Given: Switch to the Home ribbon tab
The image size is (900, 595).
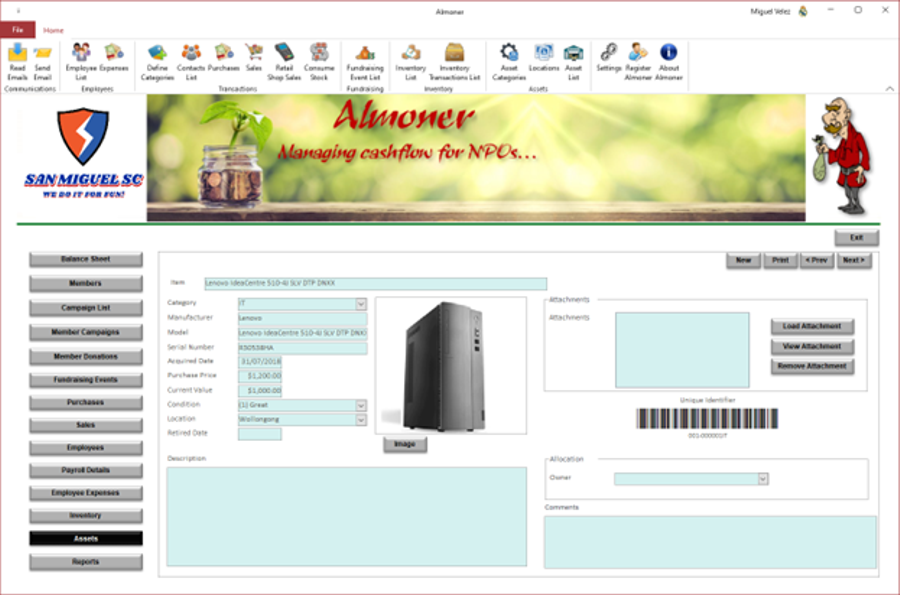Looking at the screenshot, I should click(53, 30).
